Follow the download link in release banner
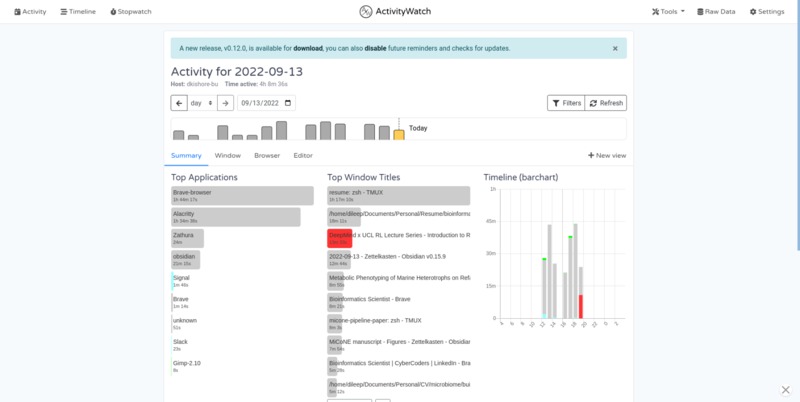 point(308,48)
